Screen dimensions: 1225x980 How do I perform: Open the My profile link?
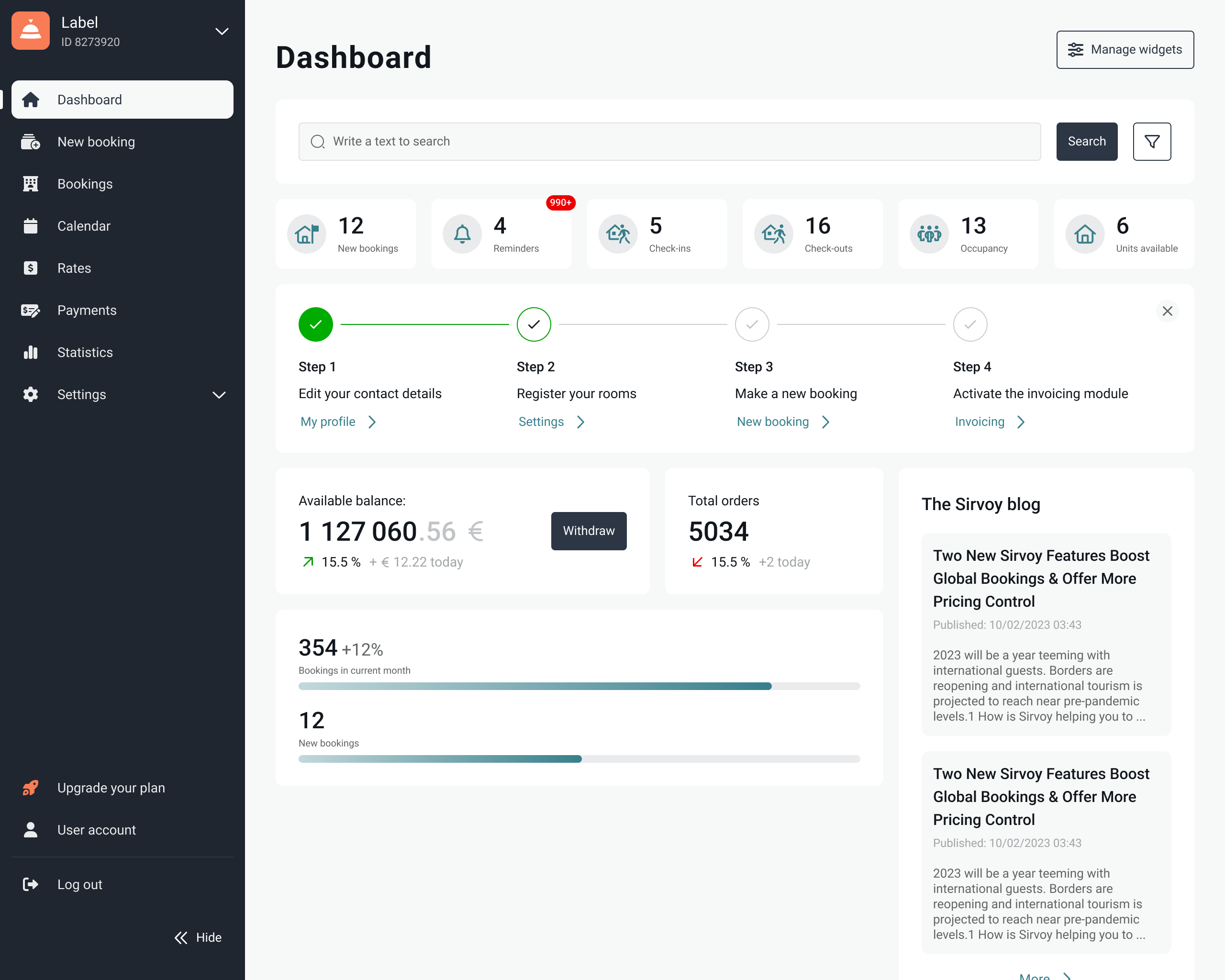click(x=339, y=422)
